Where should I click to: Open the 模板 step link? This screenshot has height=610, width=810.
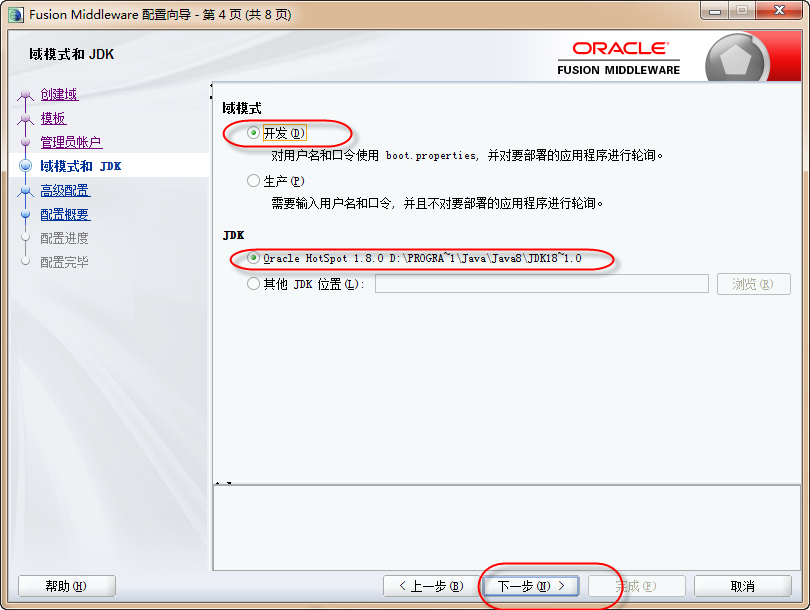(x=54, y=118)
